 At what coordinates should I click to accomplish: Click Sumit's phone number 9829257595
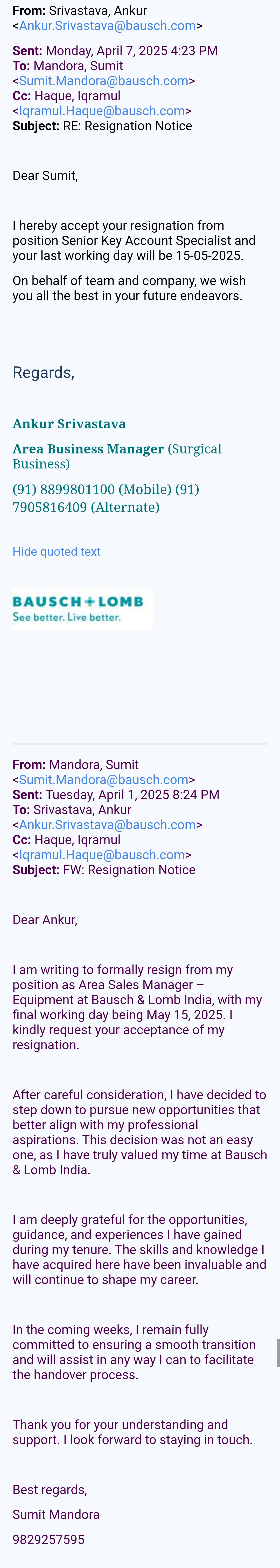click(49, 1540)
